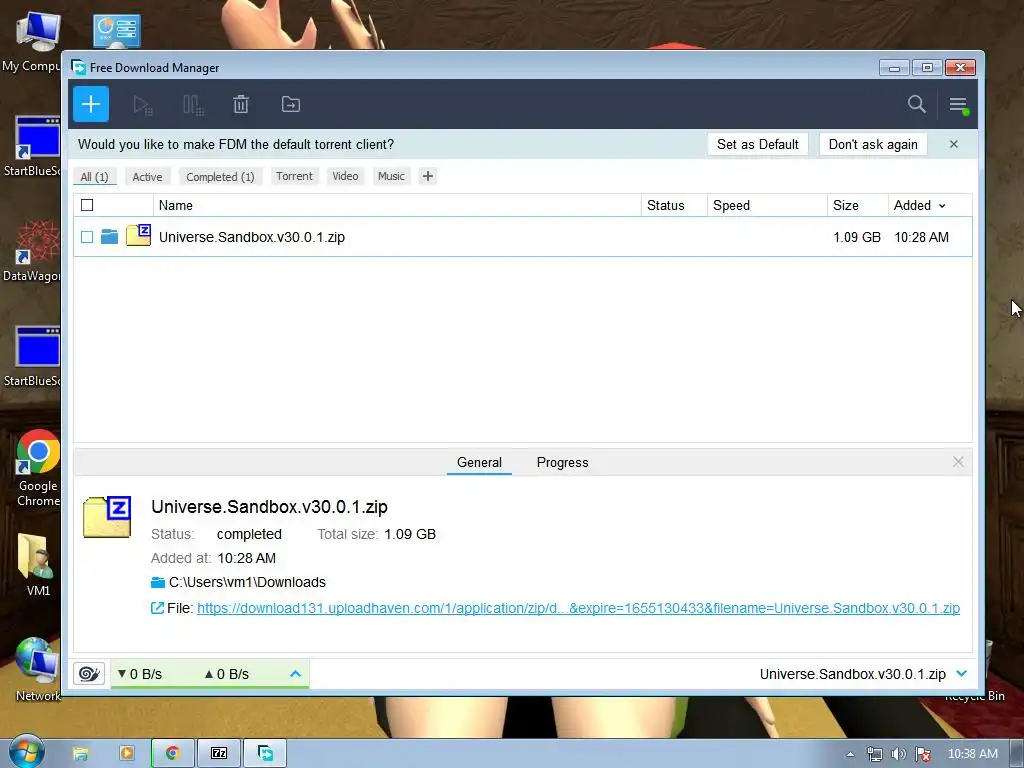The height and width of the screenshot is (768, 1024).
Task: Open My Computer desktop icon
Action: click(34, 42)
